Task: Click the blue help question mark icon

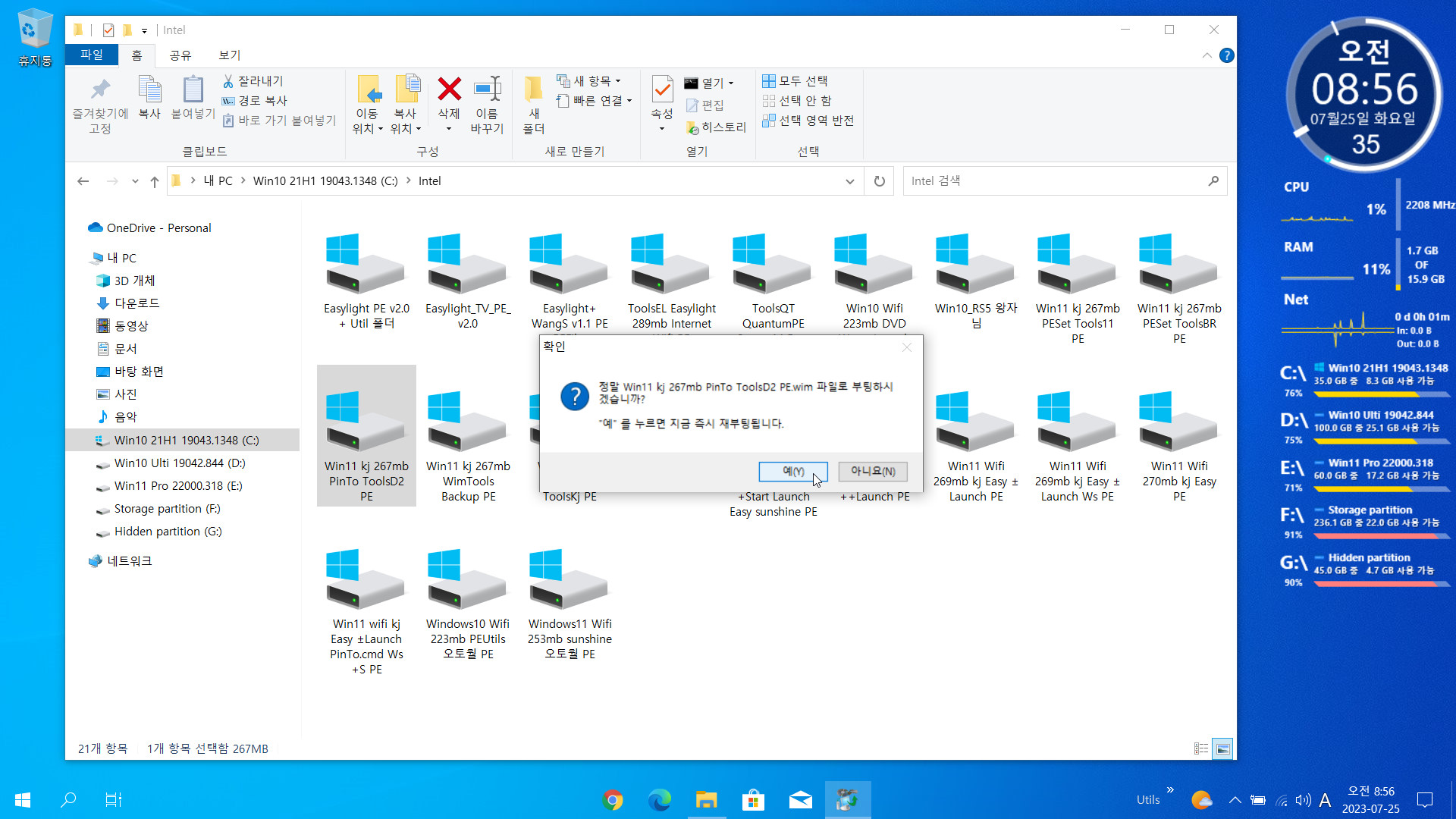Action: click(x=1226, y=55)
